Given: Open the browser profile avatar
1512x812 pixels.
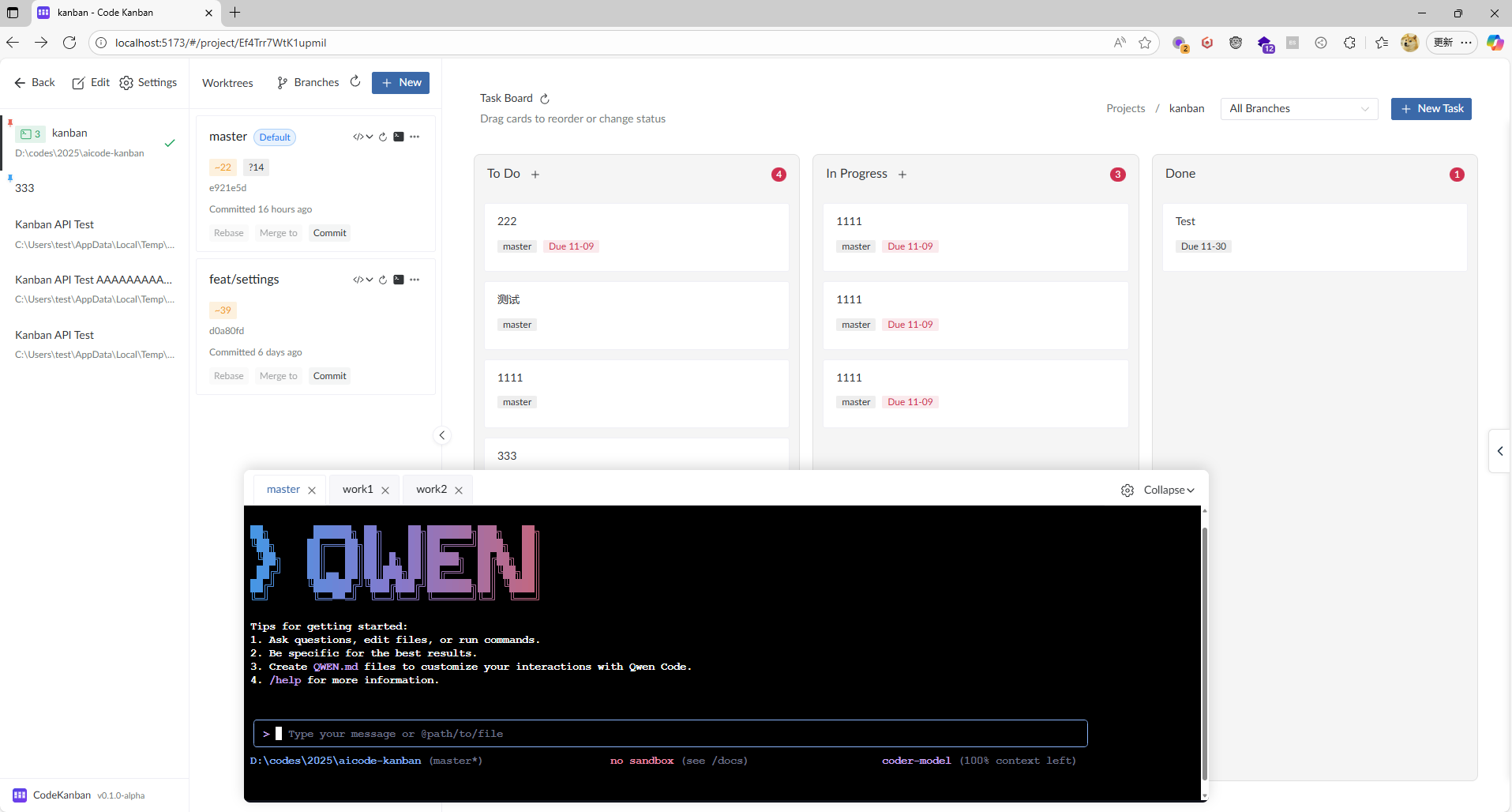Looking at the screenshot, I should click(x=1409, y=43).
